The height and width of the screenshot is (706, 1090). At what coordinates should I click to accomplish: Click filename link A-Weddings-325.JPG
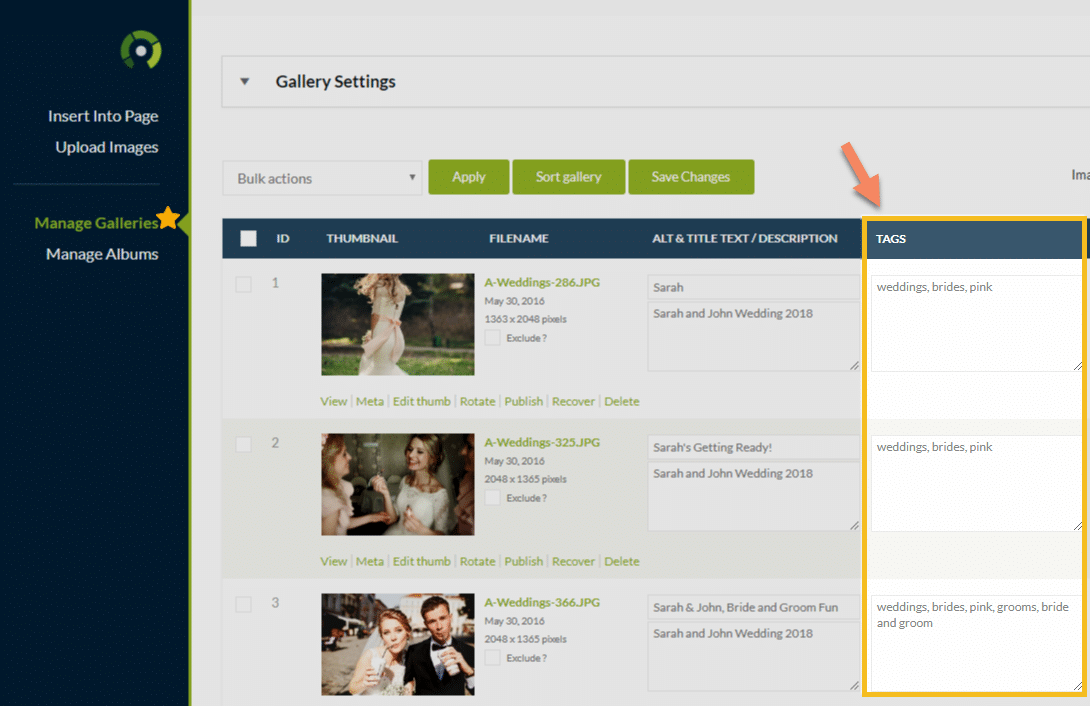coord(542,442)
